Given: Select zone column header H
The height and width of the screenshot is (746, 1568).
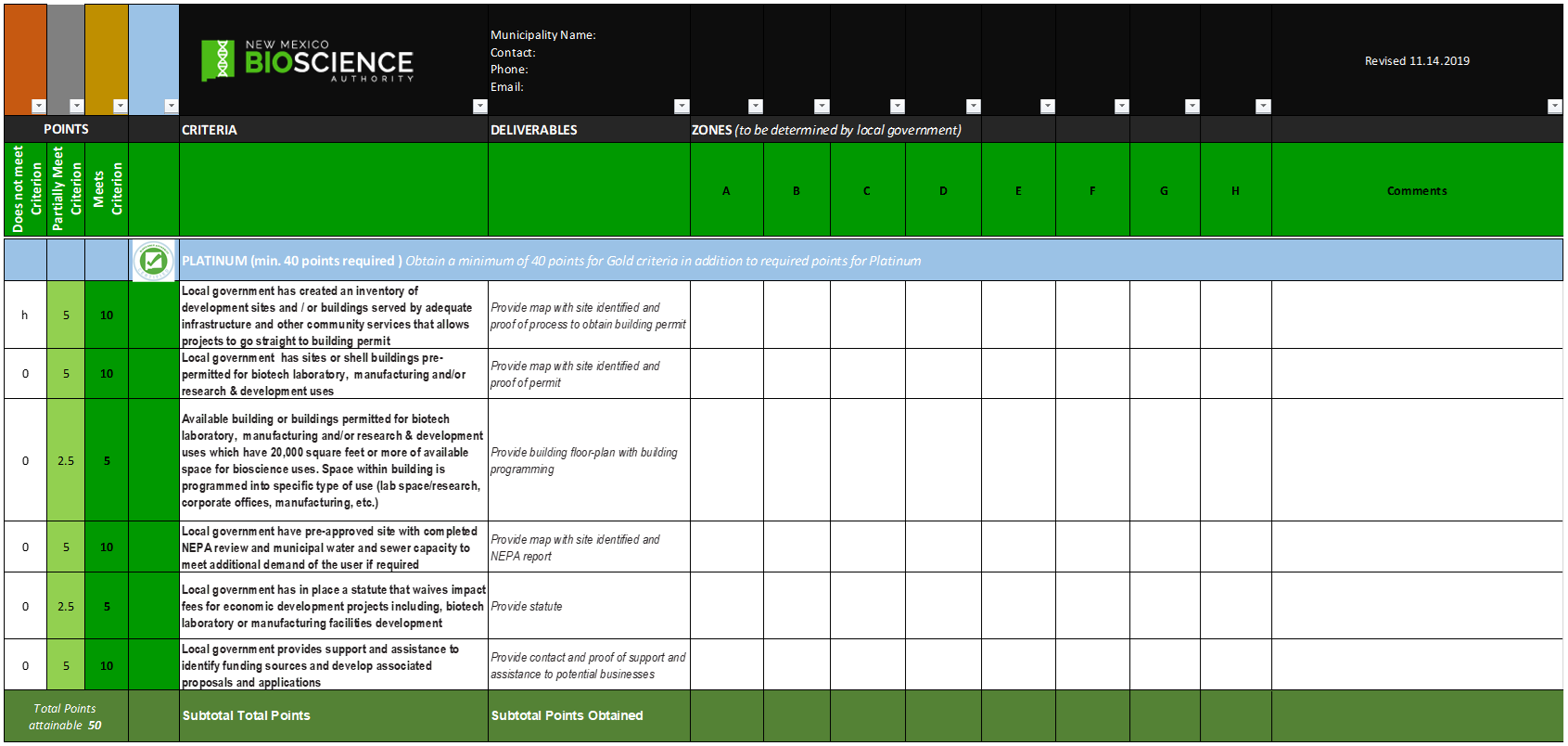Looking at the screenshot, I should point(1235,189).
